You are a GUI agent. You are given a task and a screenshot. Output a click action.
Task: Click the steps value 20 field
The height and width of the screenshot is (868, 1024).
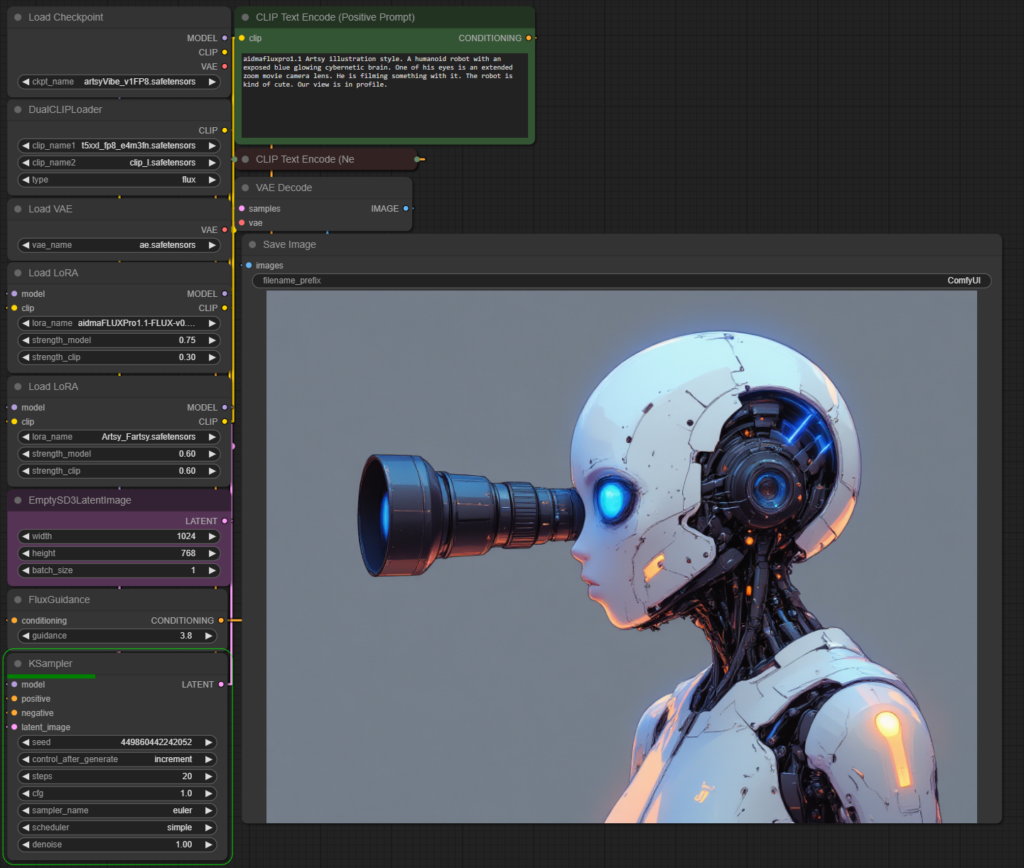point(118,777)
